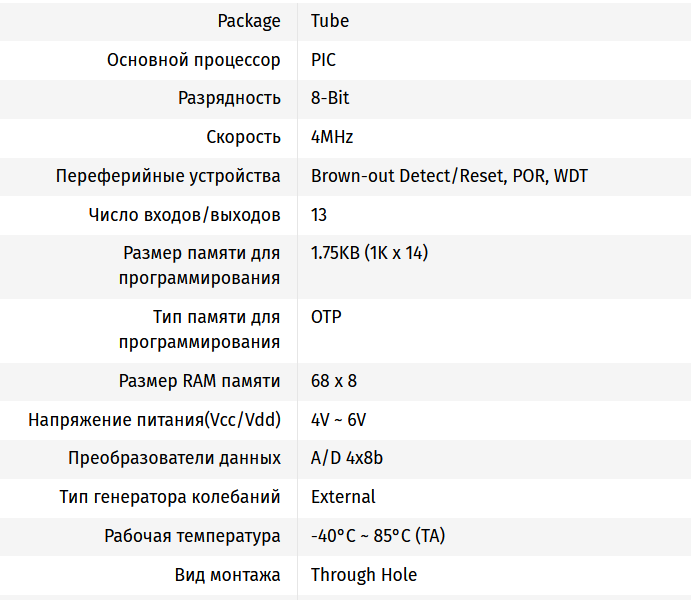Click the "Разрядность" label
Viewport: 691px width, 600px height.
coord(229,98)
